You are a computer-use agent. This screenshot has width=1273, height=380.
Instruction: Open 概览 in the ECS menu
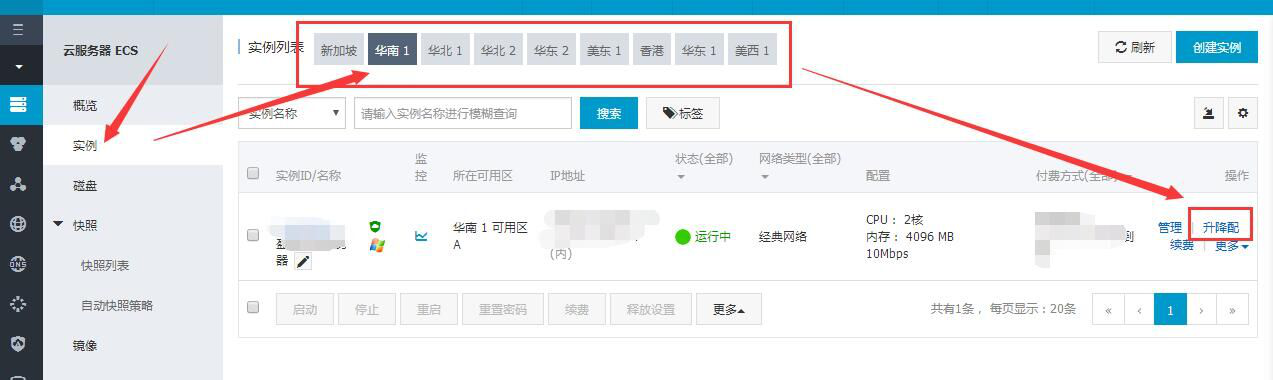coord(85,105)
